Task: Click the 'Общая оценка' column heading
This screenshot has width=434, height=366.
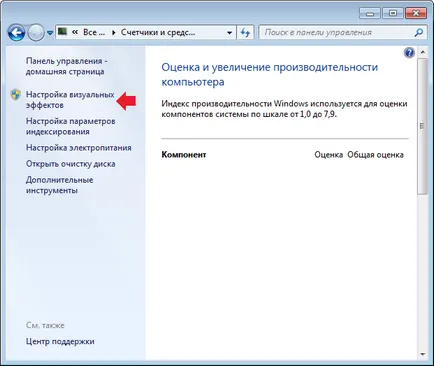Action: pyautogui.click(x=375, y=155)
